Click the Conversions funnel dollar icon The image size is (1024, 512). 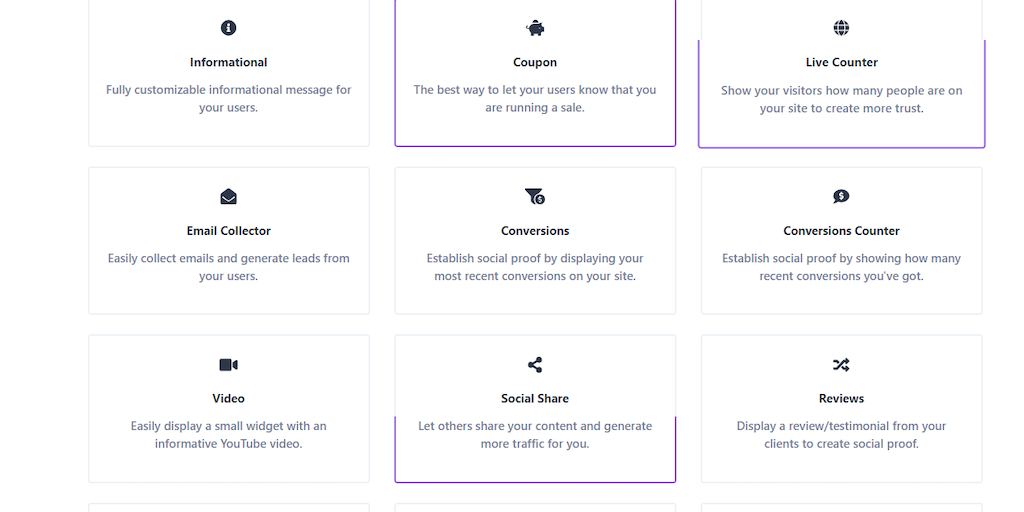click(535, 197)
